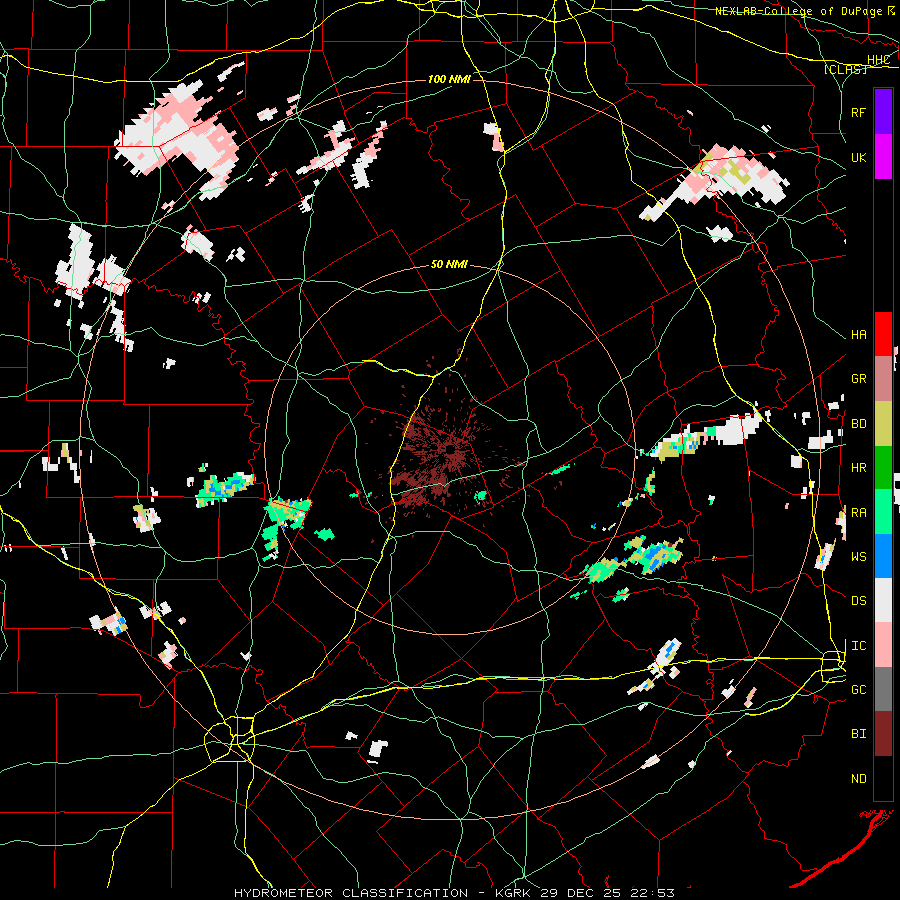Click the IC legend label
900x900 pixels.
[x=859, y=646]
